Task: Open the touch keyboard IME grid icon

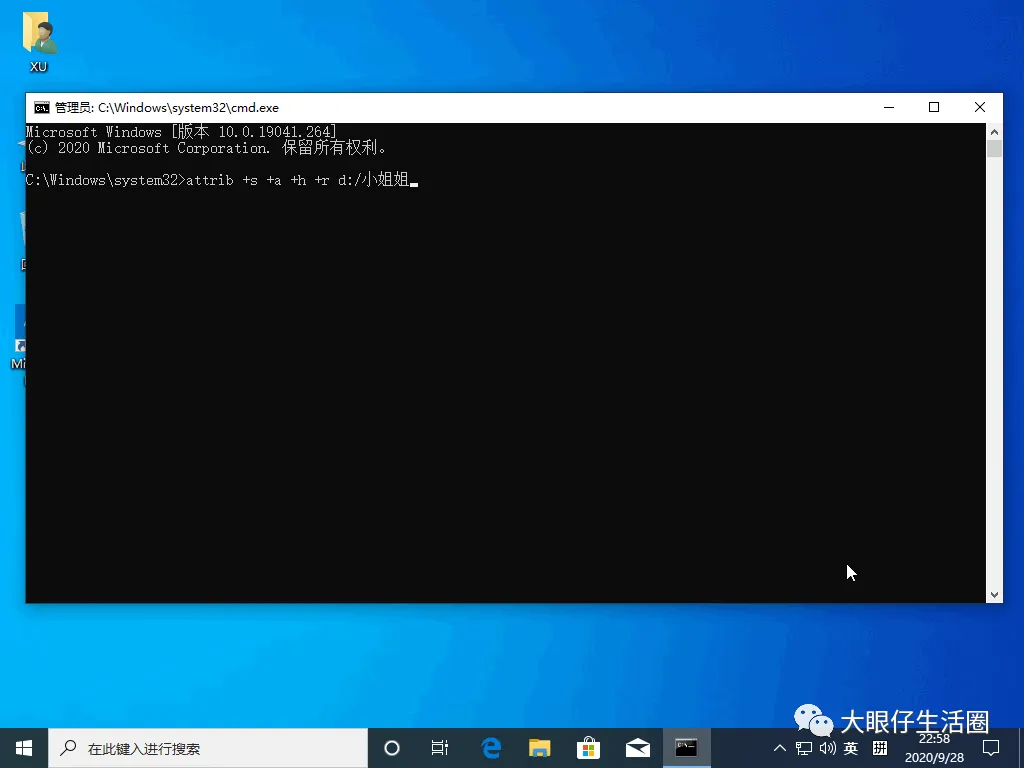Action: 879,747
